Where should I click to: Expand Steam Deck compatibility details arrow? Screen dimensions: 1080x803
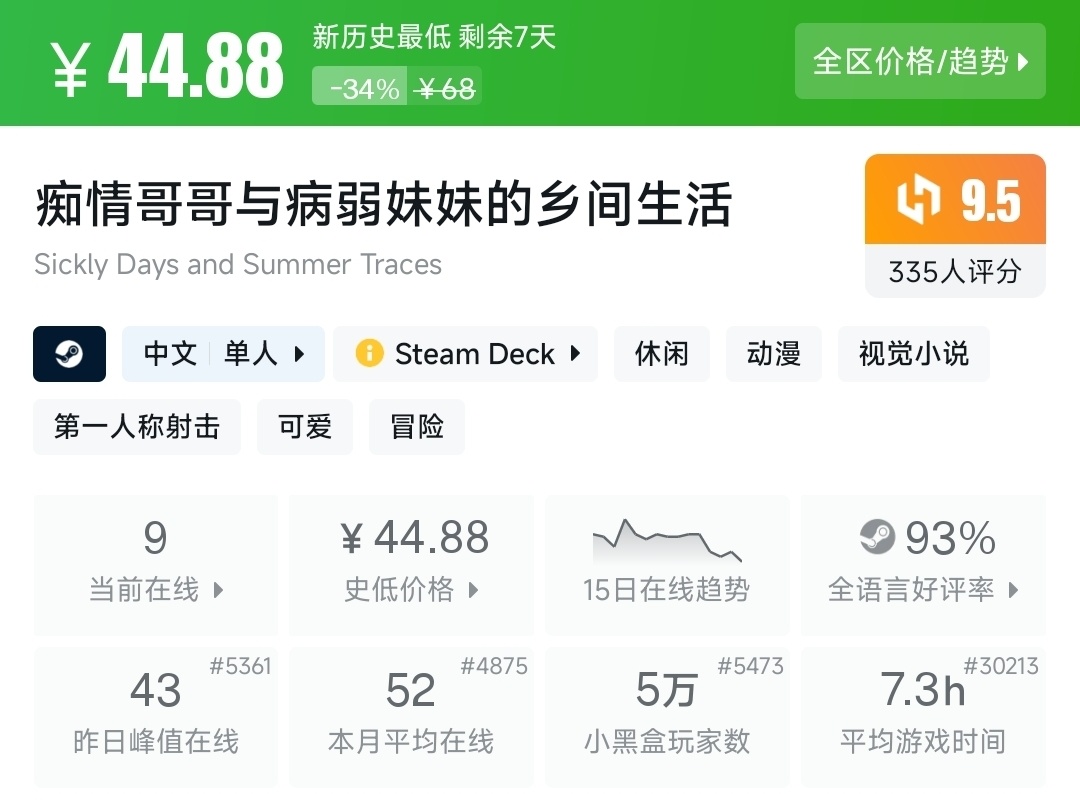[x=575, y=354]
